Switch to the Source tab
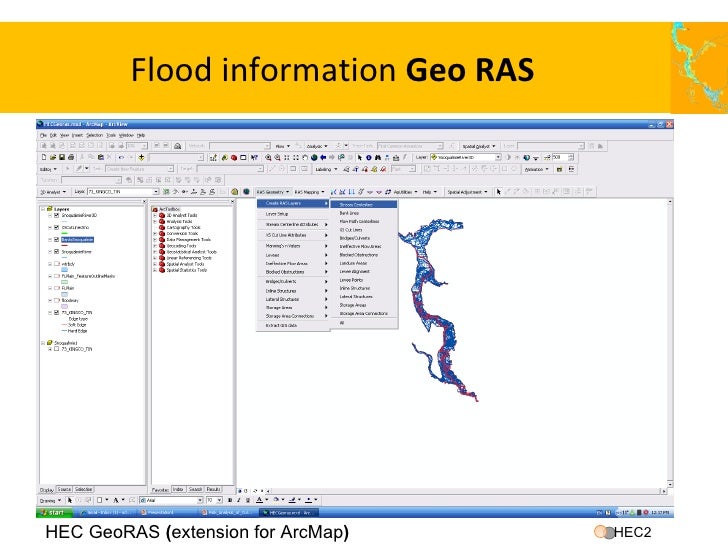 click(x=64, y=489)
